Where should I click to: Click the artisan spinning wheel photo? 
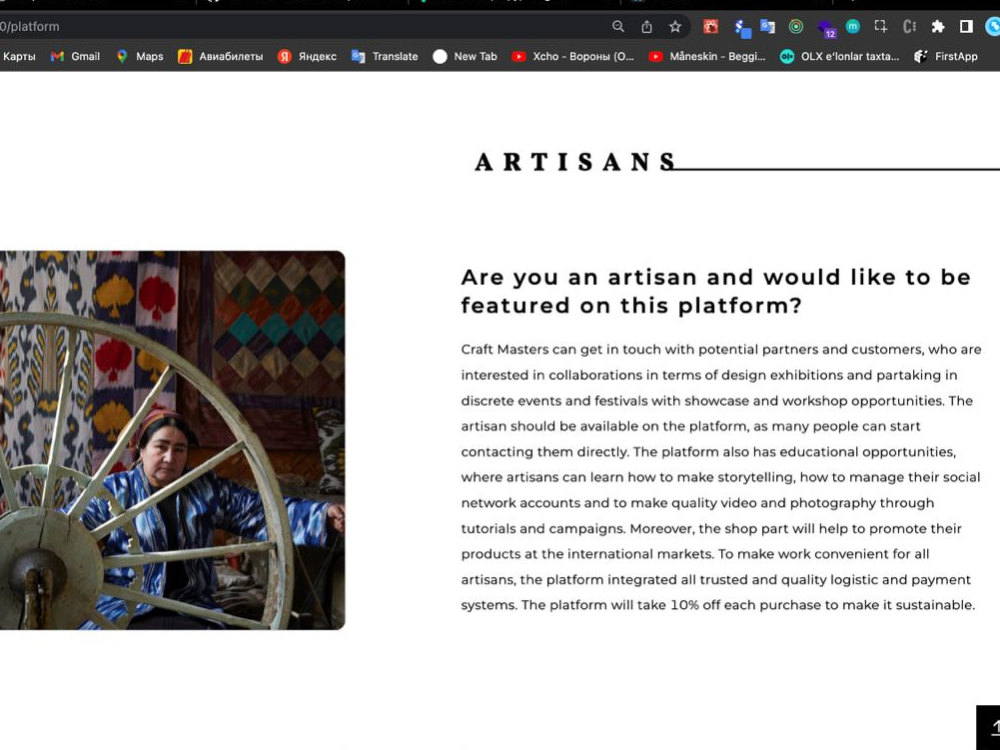pyautogui.click(x=172, y=440)
